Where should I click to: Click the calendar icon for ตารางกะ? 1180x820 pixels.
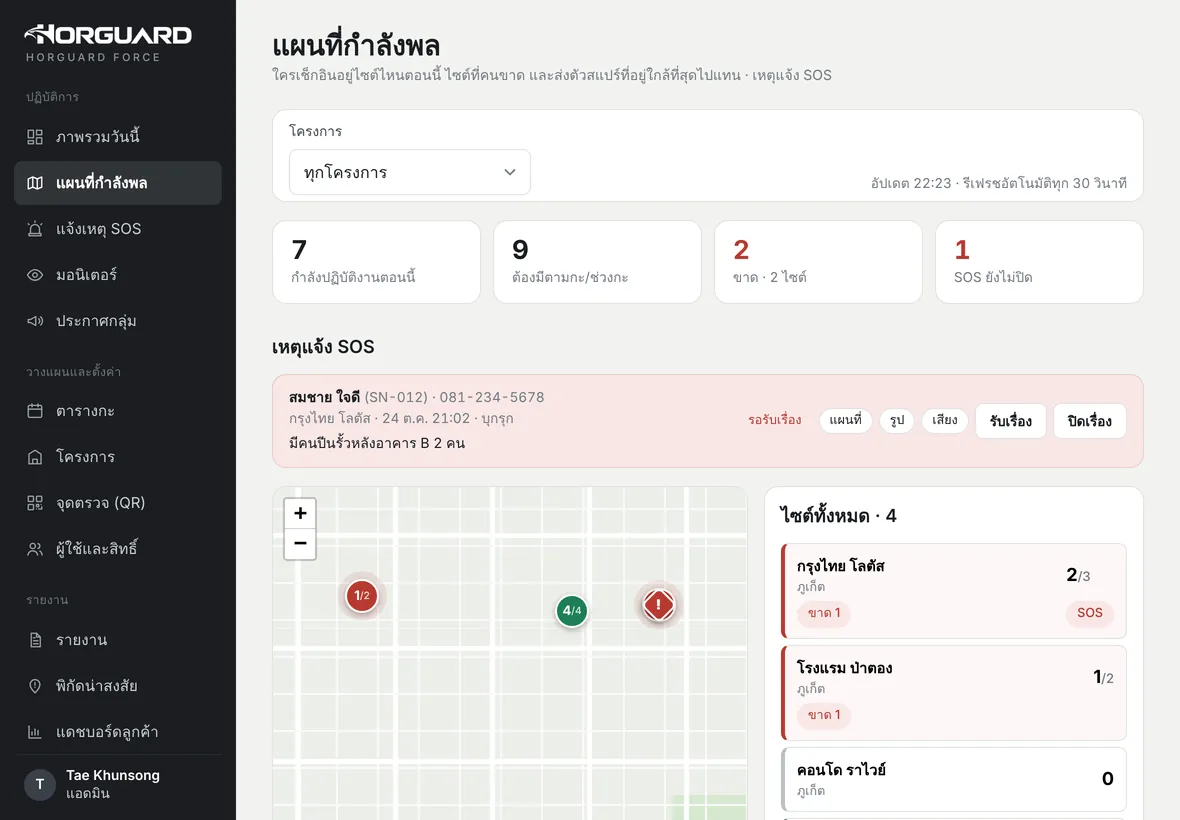[x=35, y=411]
